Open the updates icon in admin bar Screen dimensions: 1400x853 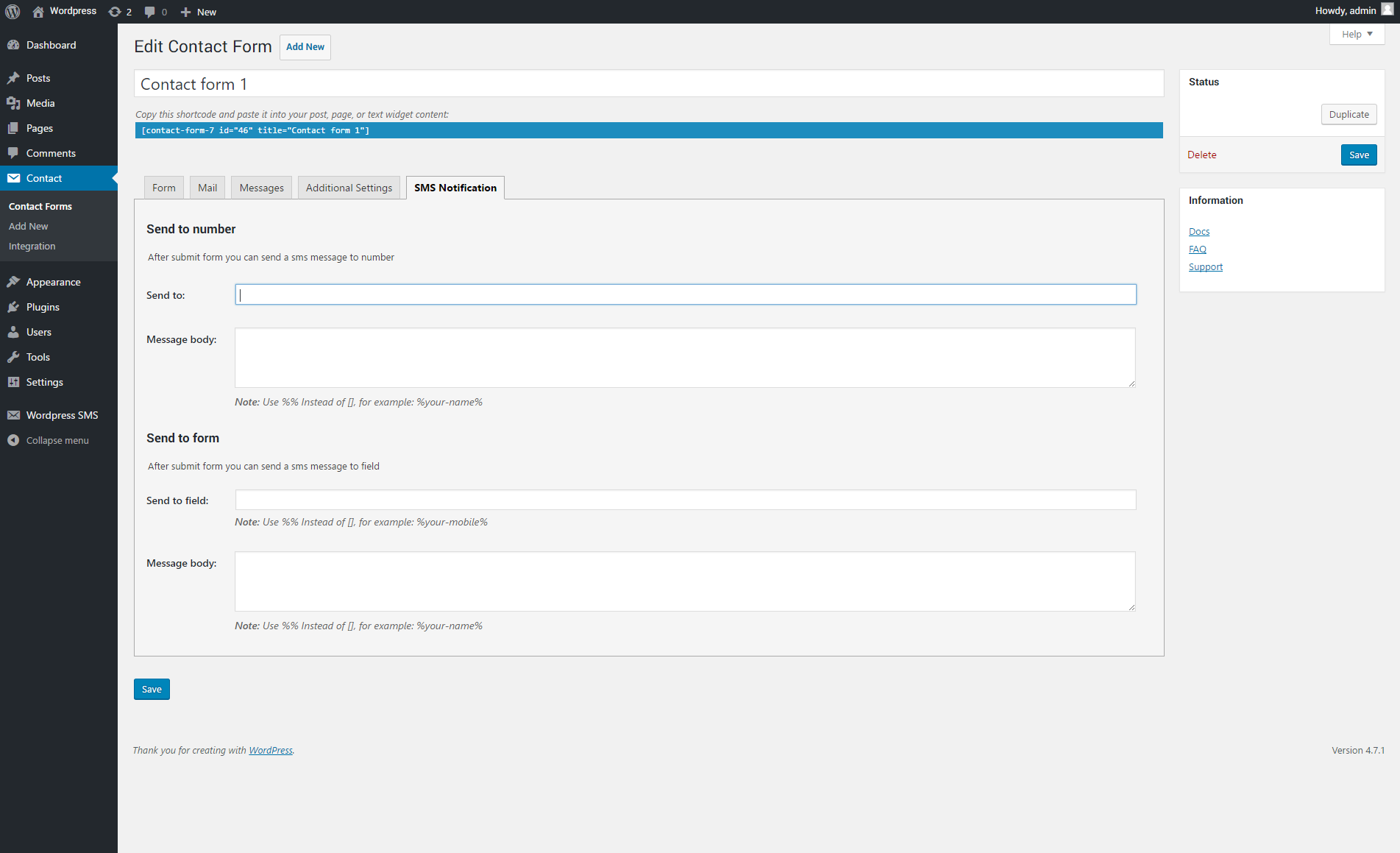click(x=115, y=12)
